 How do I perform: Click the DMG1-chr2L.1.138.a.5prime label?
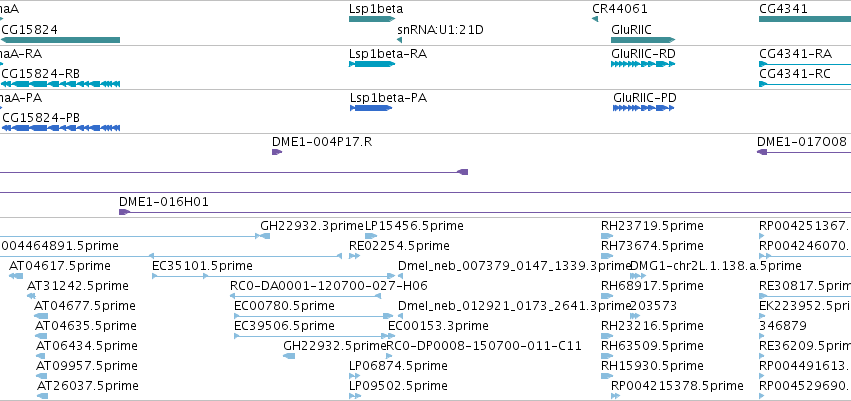point(716,266)
